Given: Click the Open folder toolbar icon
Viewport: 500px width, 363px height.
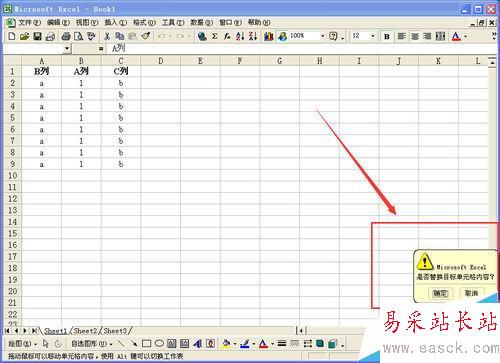Looking at the screenshot, I should click(24, 36).
